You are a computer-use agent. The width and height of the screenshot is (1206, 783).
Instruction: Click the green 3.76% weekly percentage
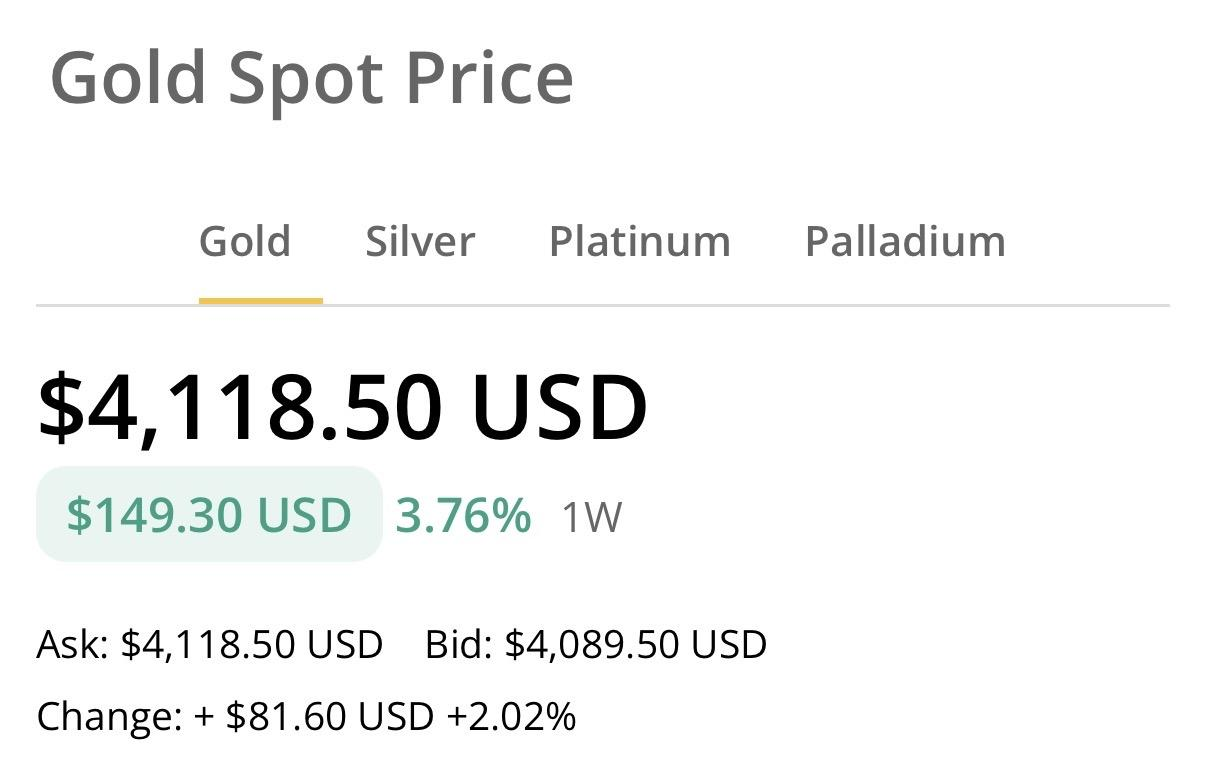click(463, 515)
